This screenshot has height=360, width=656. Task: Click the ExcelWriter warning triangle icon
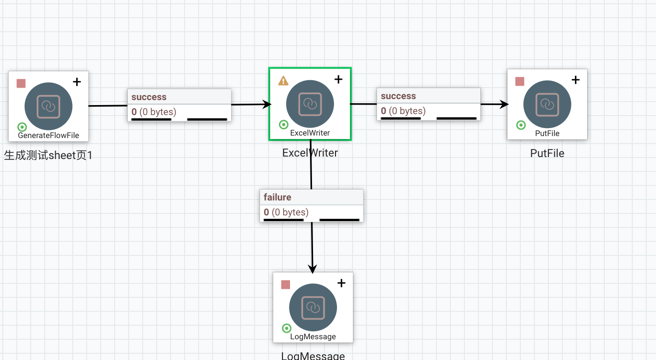point(283,80)
